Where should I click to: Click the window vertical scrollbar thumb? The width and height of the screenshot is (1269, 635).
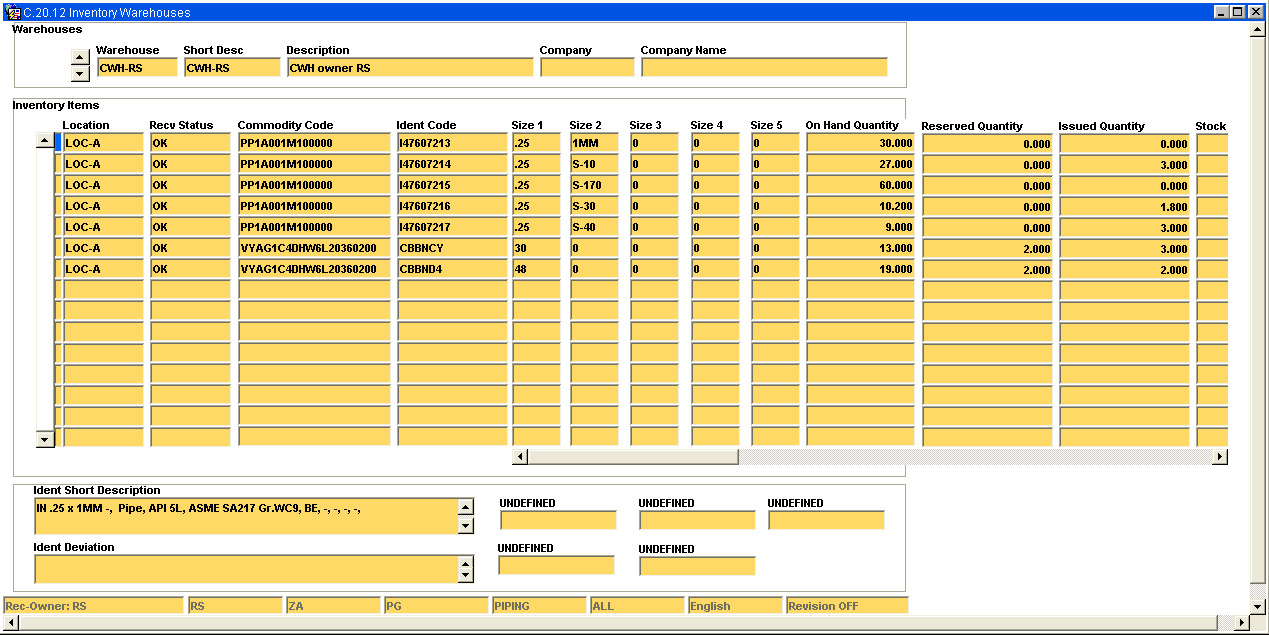[1259, 312]
